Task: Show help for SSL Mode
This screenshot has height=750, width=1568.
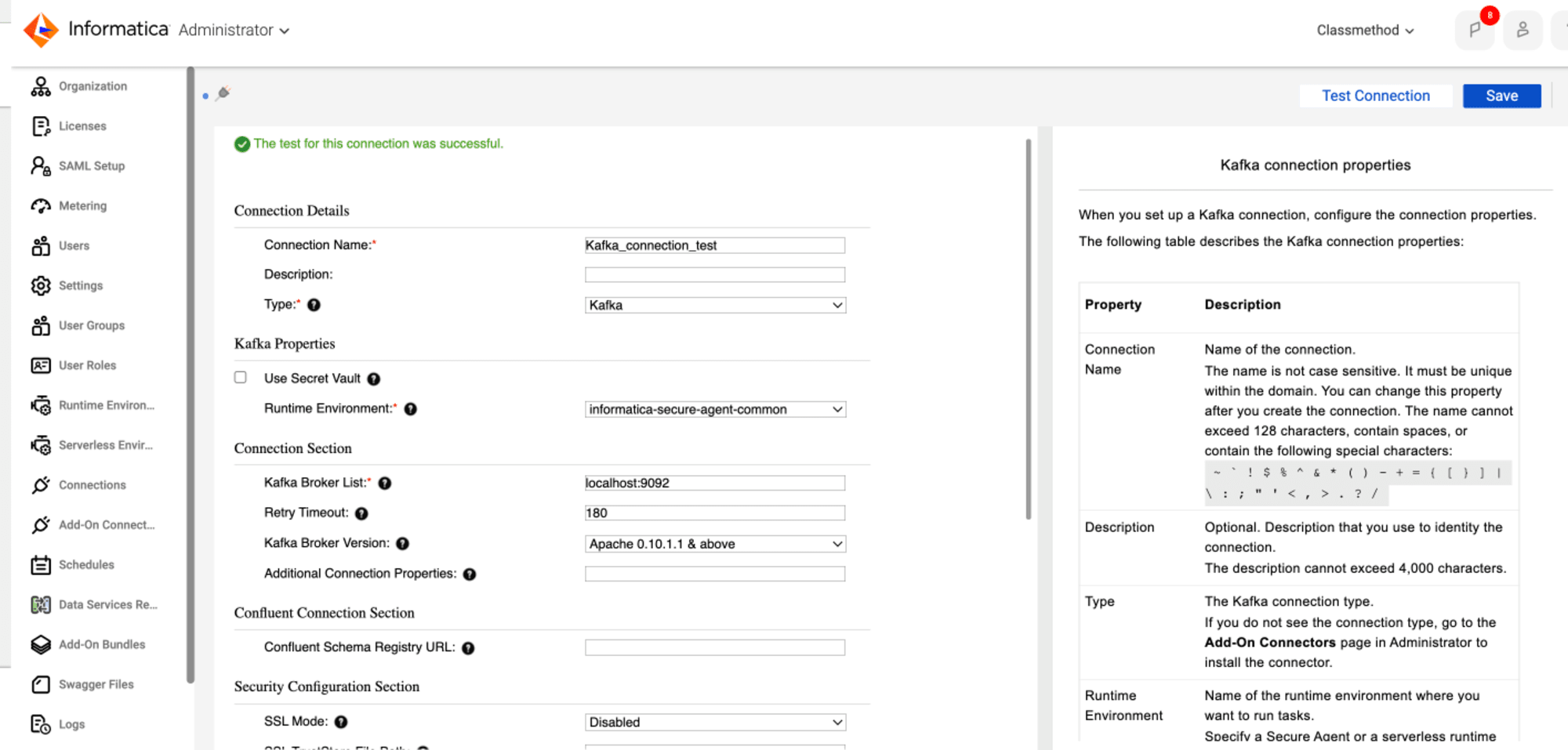Action: [341, 722]
